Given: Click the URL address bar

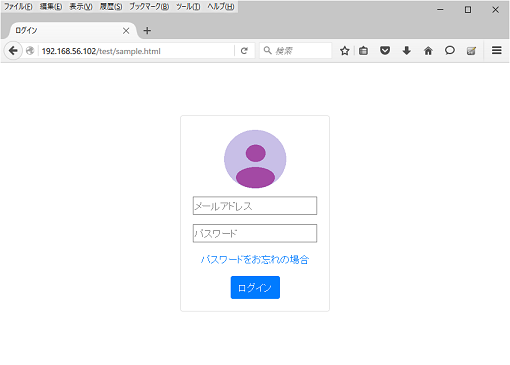Looking at the screenshot, I should [x=137, y=51].
